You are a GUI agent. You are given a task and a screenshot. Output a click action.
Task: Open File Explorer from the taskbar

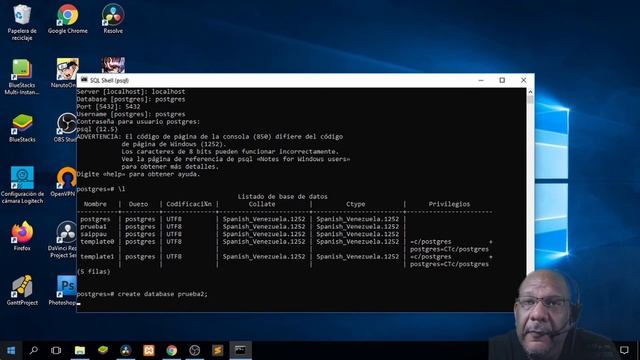click(80, 350)
